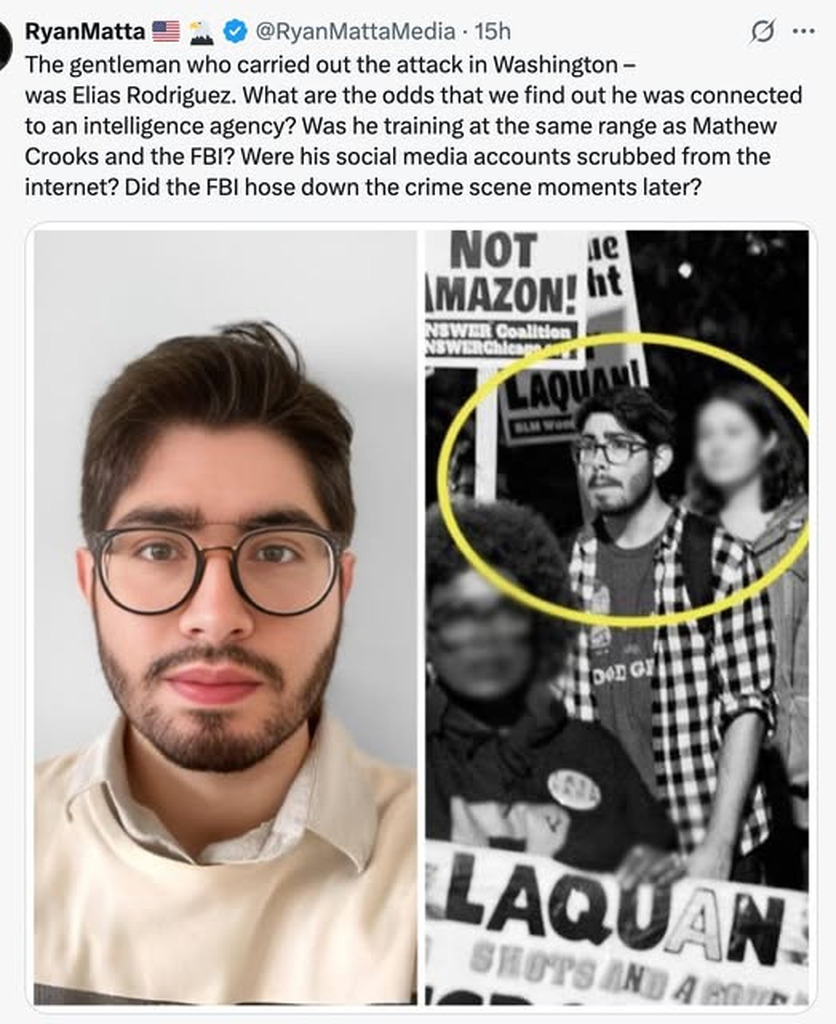Image resolution: width=836 pixels, height=1024 pixels.
Task: Open the three-dot more options menu
Action: point(803,31)
